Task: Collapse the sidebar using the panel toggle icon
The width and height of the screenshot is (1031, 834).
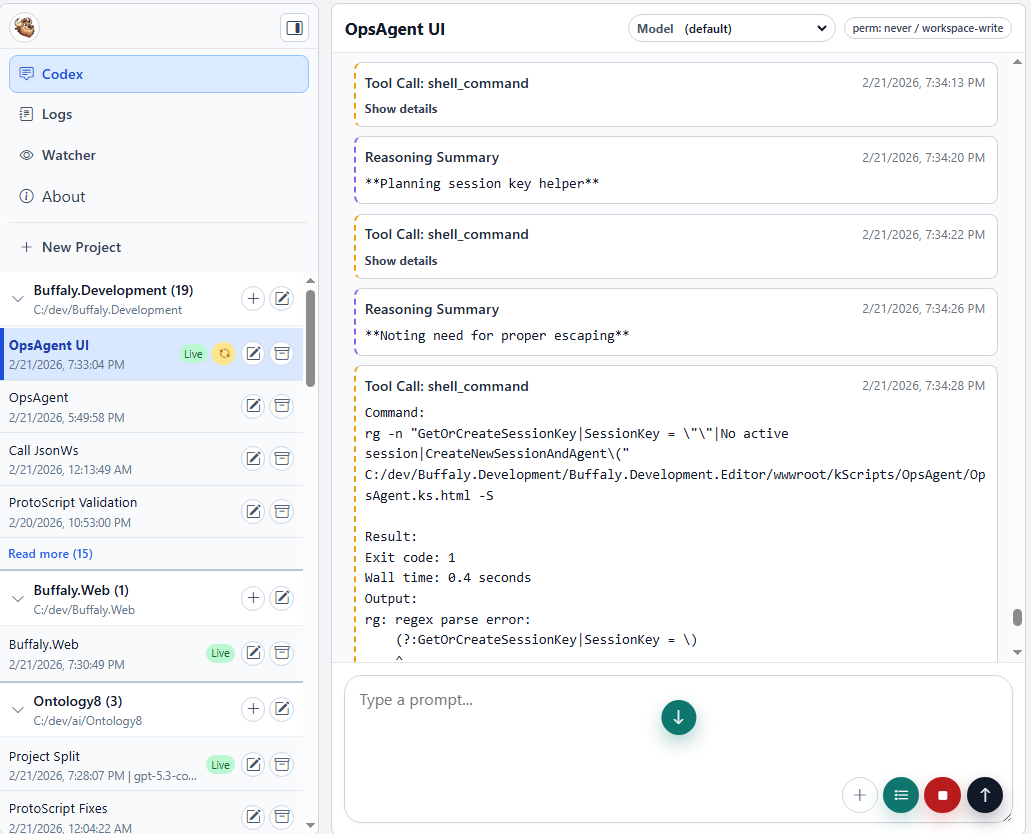Action: click(293, 28)
